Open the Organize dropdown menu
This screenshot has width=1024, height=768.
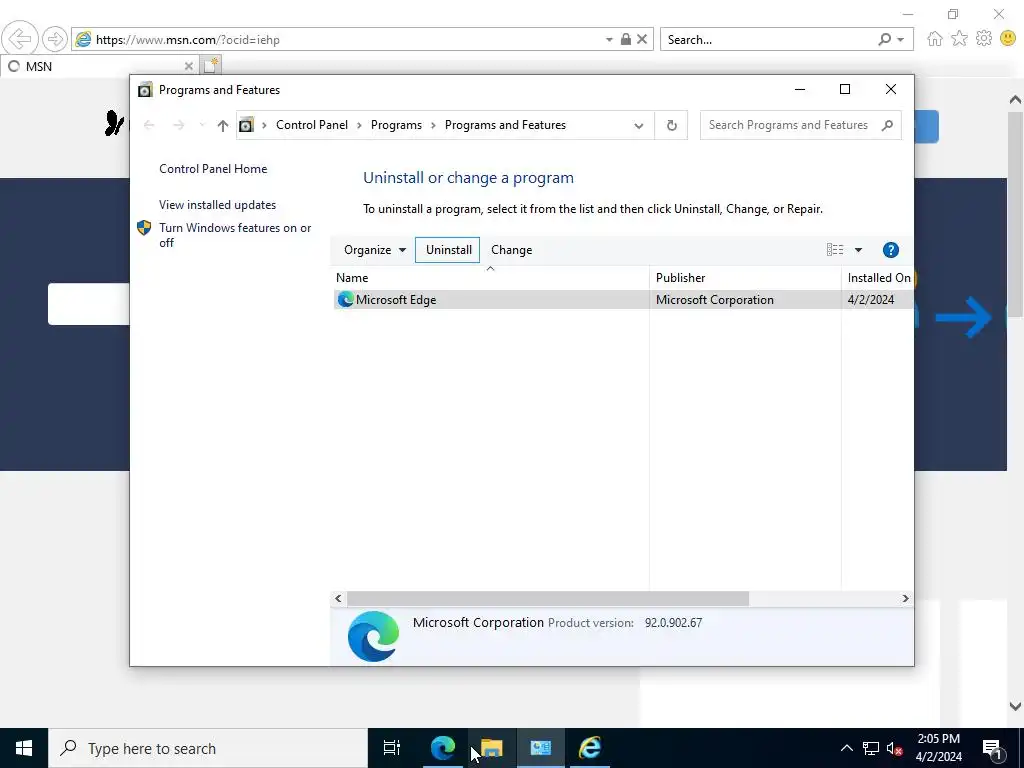pyautogui.click(x=375, y=250)
